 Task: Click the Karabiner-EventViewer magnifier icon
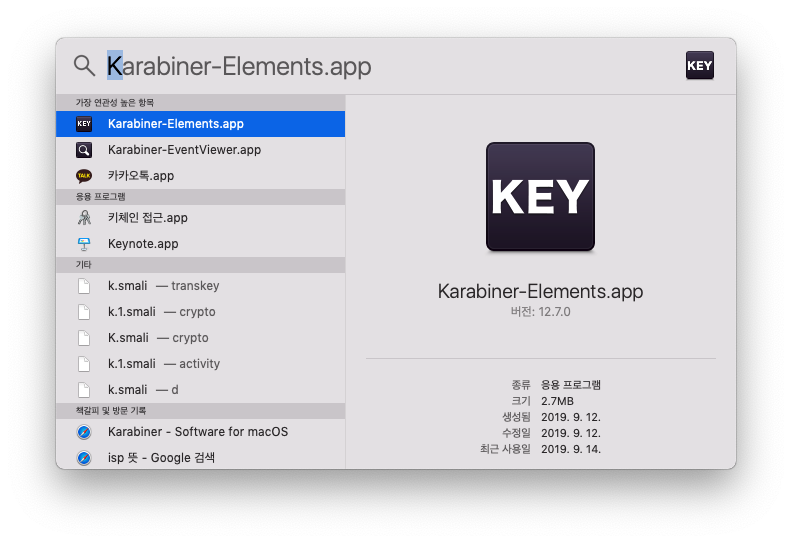84,150
